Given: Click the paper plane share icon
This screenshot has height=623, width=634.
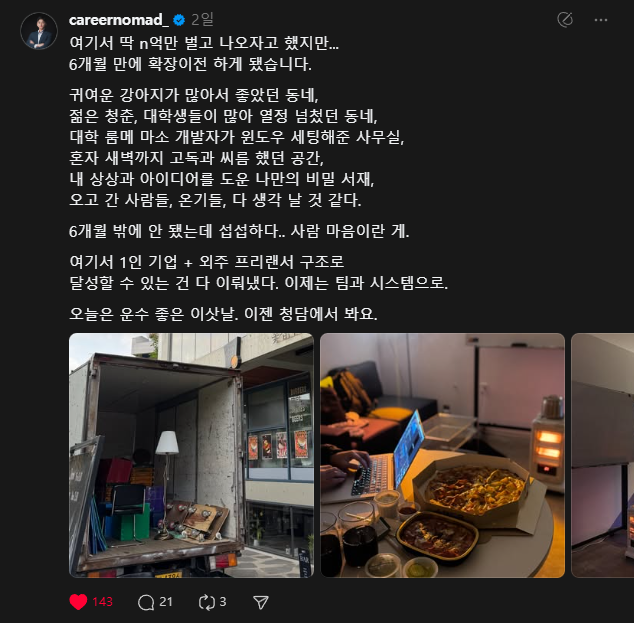Looking at the screenshot, I should click(x=261, y=602).
